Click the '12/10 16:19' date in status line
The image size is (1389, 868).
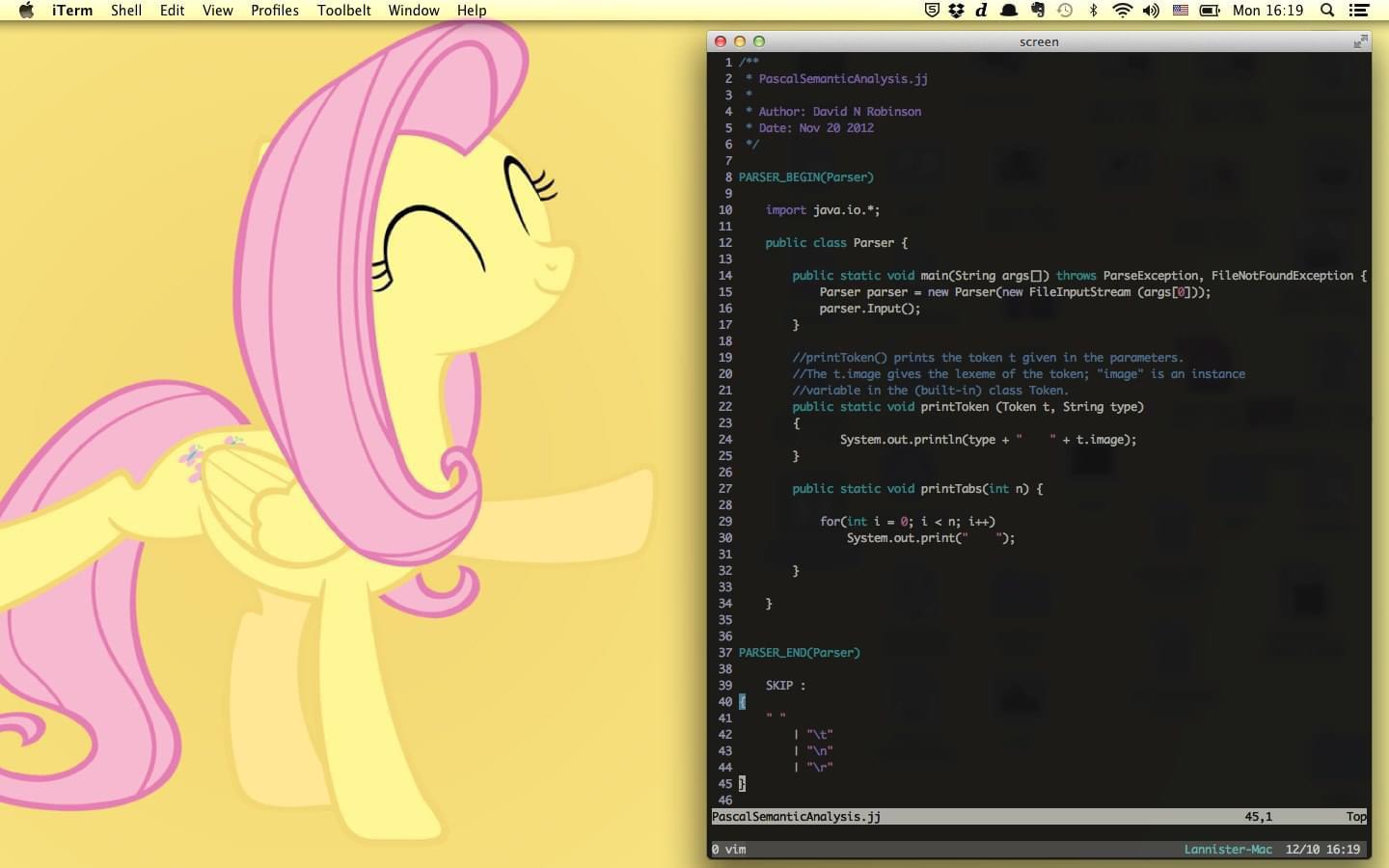coord(1322,850)
